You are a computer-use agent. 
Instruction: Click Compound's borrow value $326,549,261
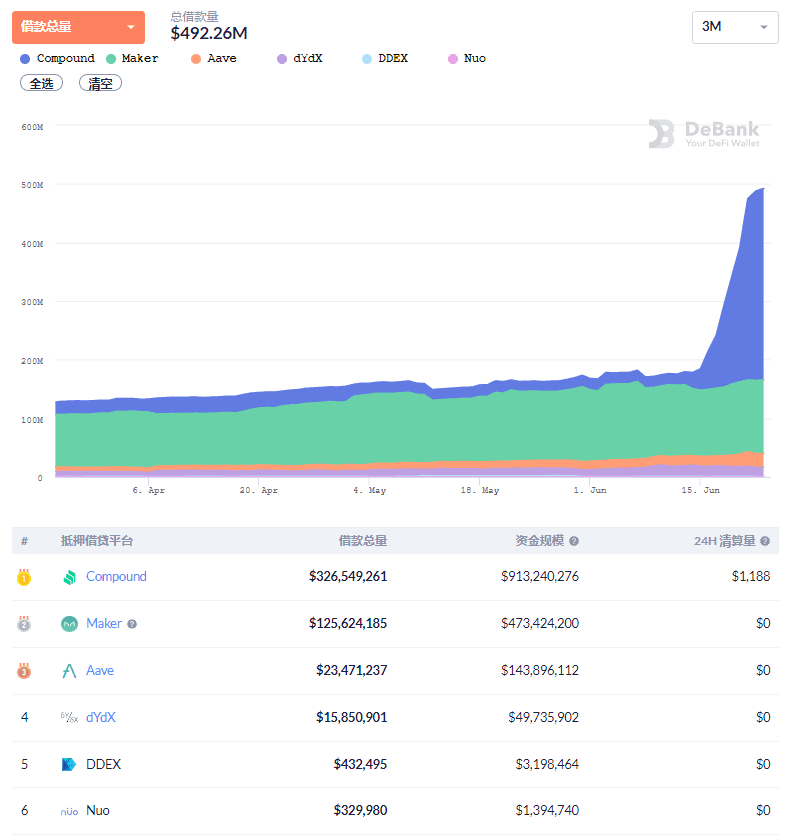coord(348,576)
